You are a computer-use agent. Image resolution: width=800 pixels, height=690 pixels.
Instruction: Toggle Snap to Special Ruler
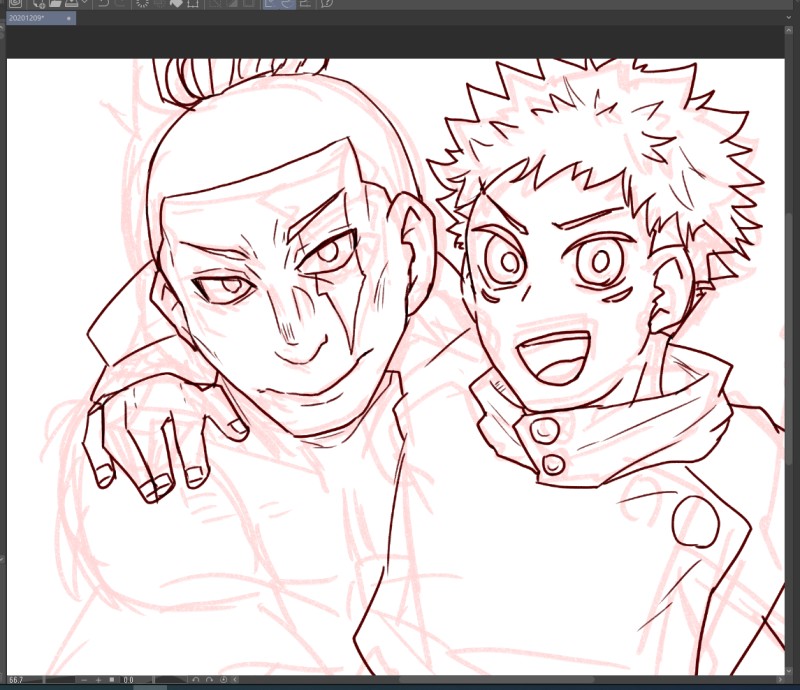point(287,4)
